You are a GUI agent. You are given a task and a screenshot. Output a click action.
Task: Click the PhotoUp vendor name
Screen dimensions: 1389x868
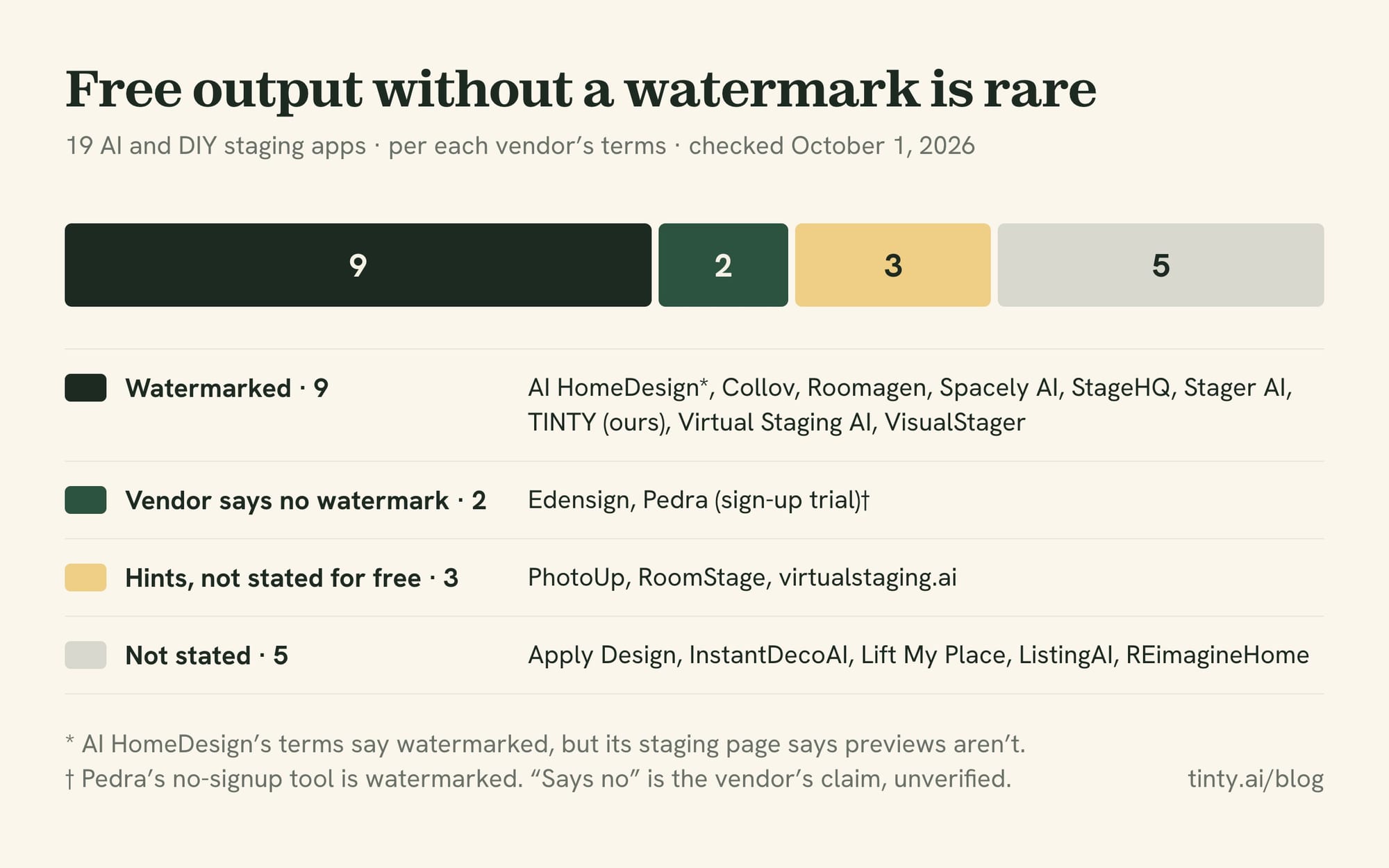pyautogui.click(x=576, y=578)
